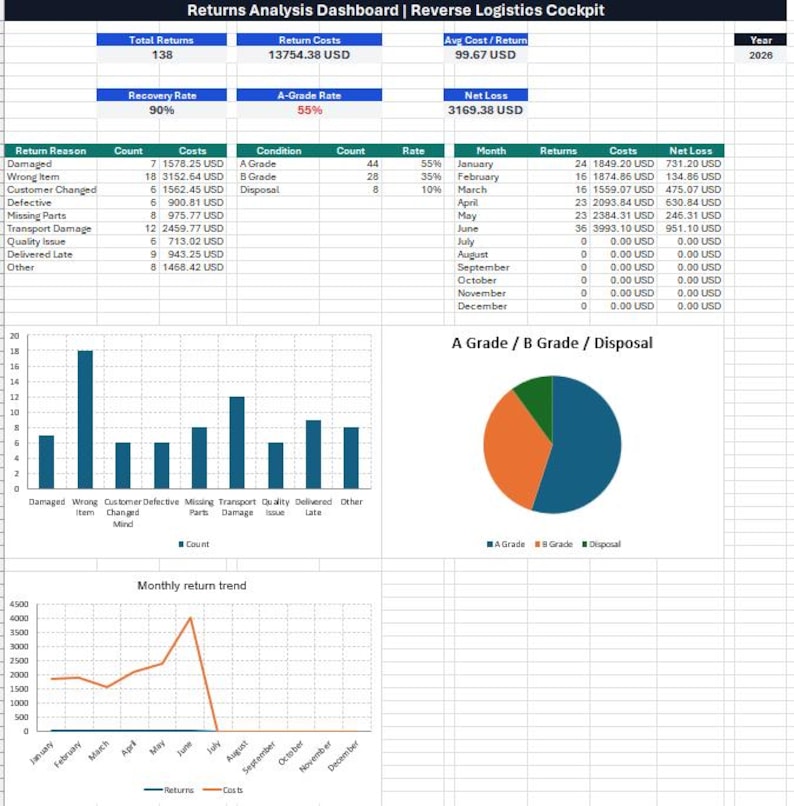Select the Defective reason cell
The width and height of the screenshot is (794, 806).
point(50,203)
